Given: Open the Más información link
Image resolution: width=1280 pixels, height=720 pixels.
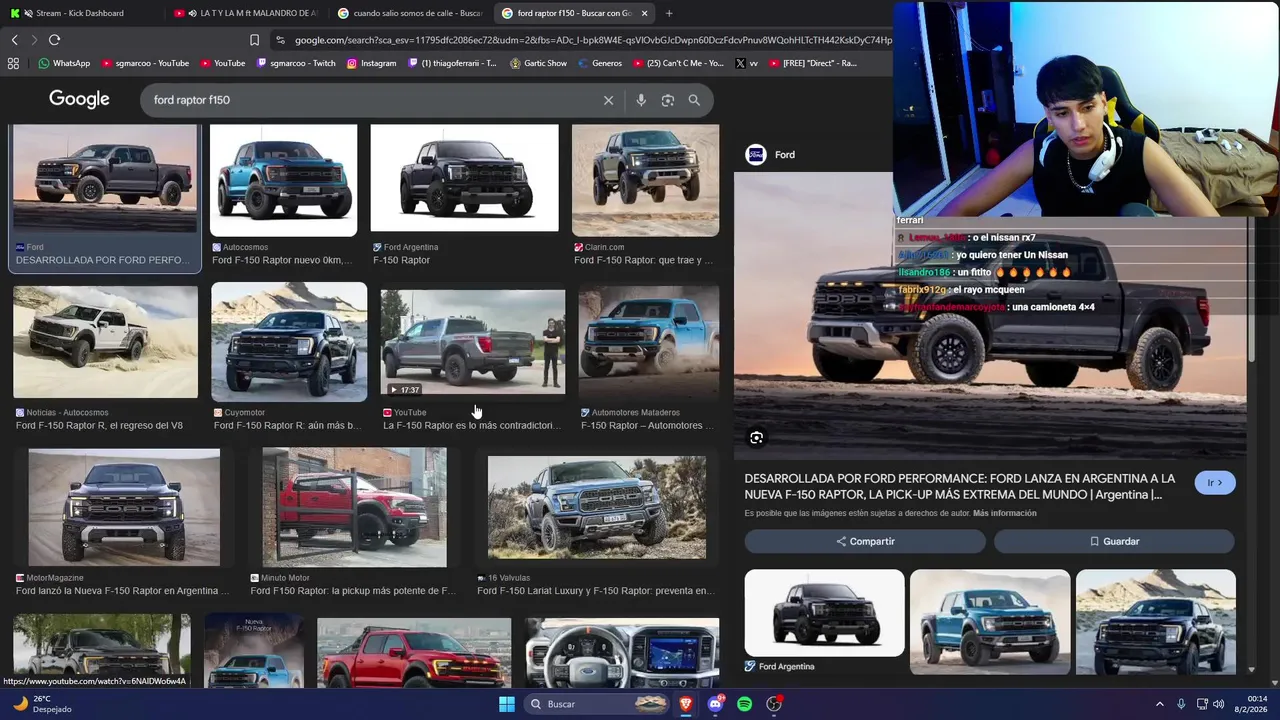Looking at the screenshot, I should tap(1004, 513).
